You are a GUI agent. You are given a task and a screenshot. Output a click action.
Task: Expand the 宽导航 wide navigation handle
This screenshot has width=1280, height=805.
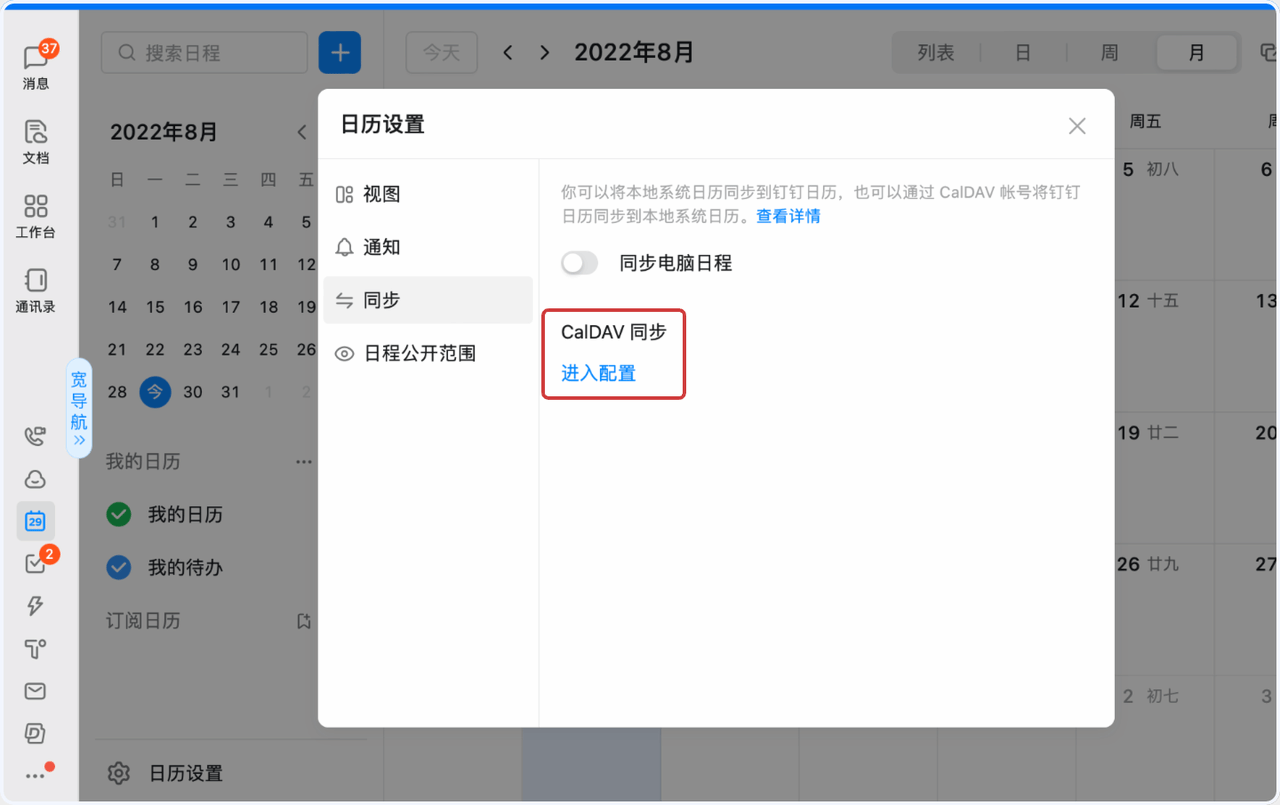79,408
